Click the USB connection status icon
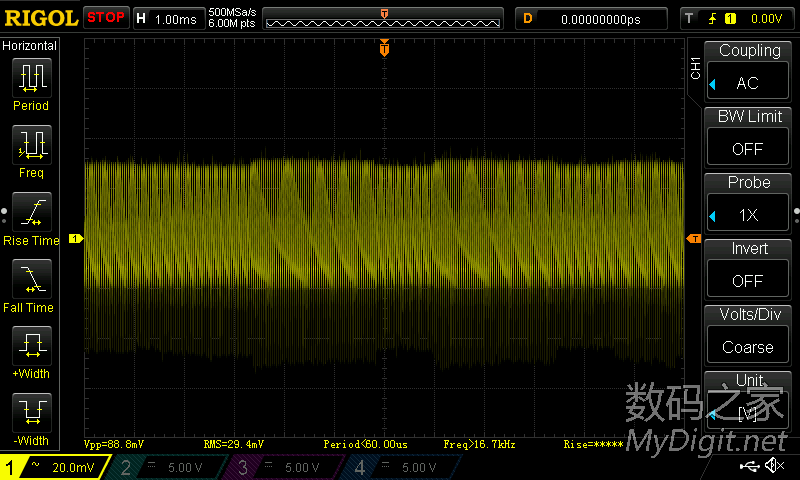The image size is (800, 480). (x=750, y=465)
